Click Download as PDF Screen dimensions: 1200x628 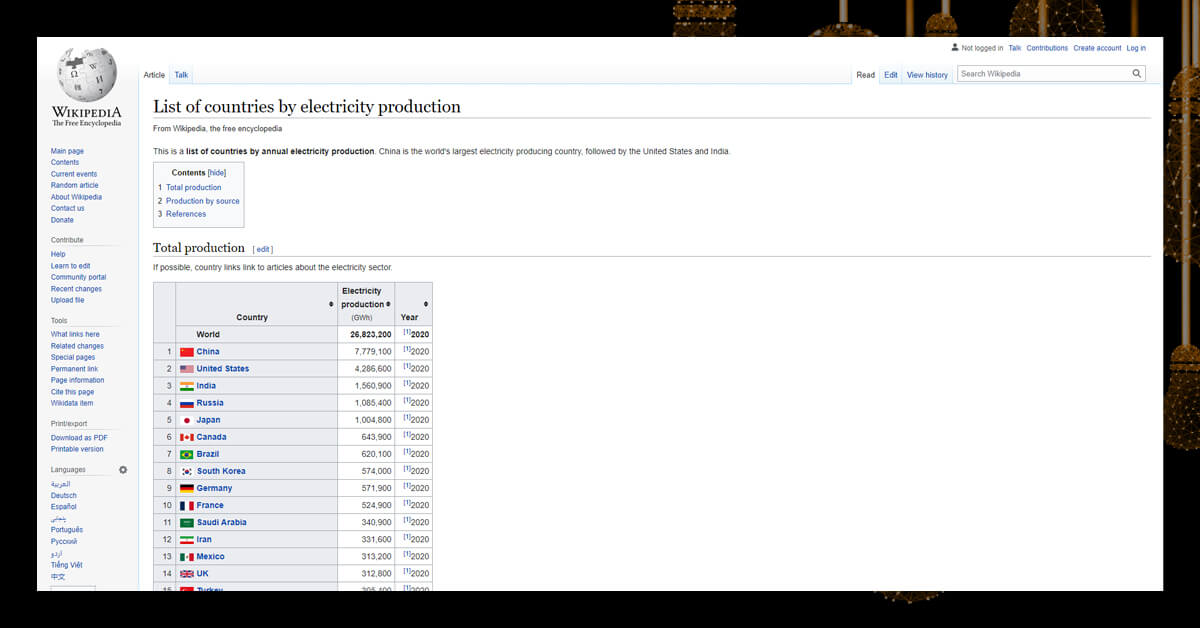pyautogui.click(x=79, y=438)
